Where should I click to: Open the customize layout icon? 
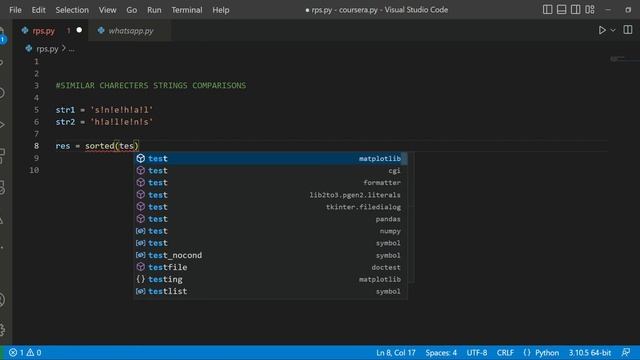tap(590, 9)
